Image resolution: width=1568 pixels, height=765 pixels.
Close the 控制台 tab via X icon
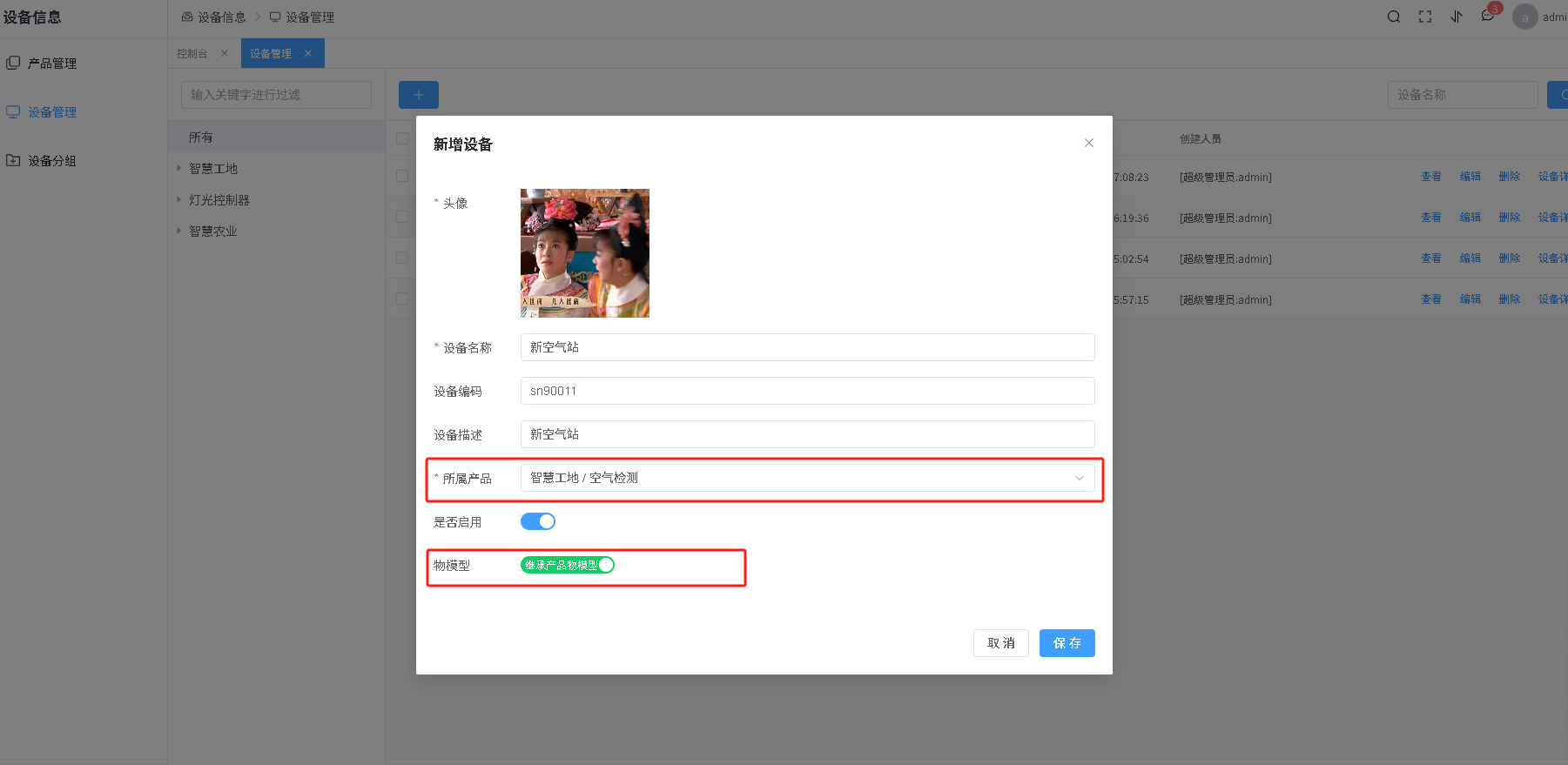[225, 53]
